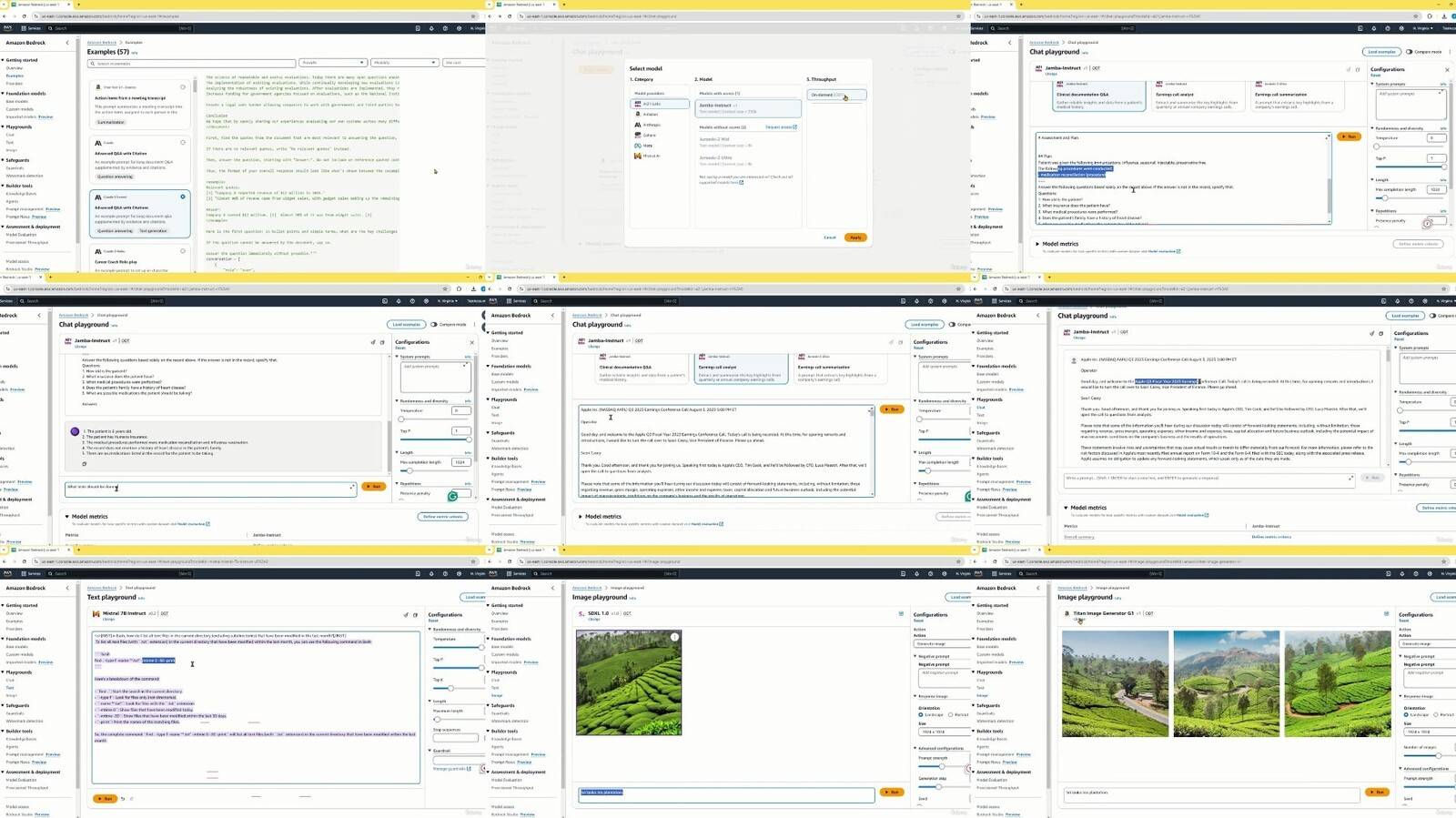The image size is (1456, 818).
Task: Go back in Examples page browser window
Action: 5,16
